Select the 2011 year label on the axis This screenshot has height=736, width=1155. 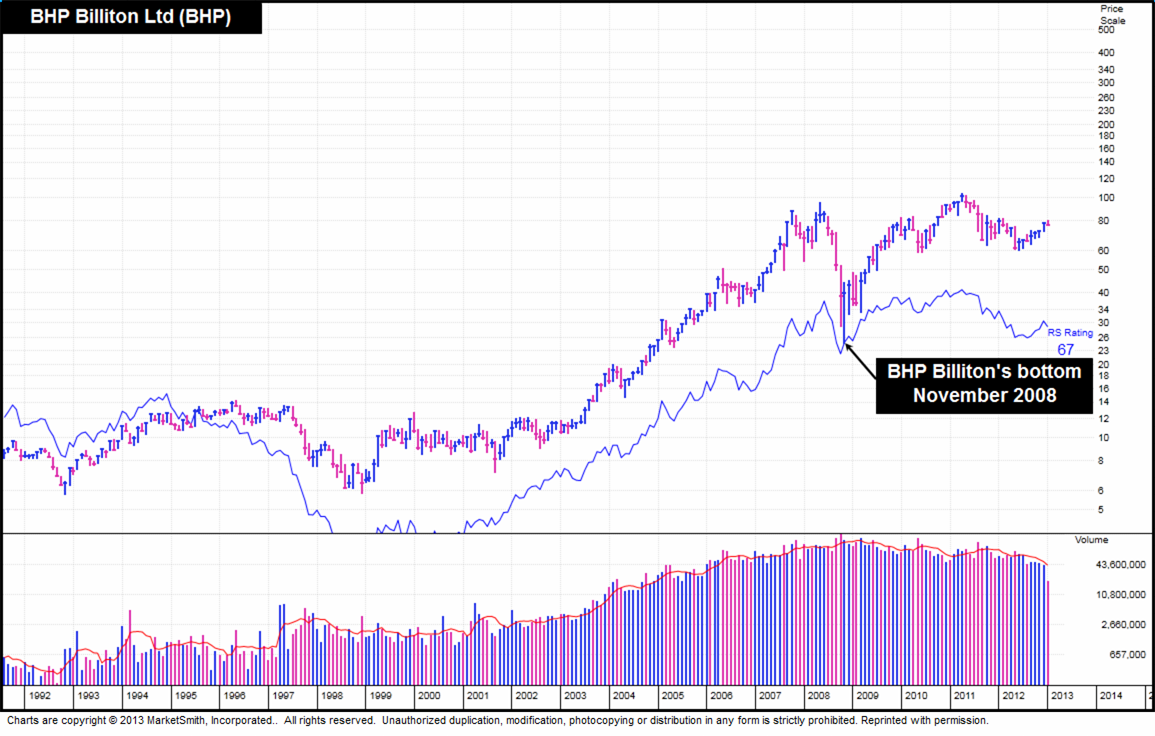[963, 695]
